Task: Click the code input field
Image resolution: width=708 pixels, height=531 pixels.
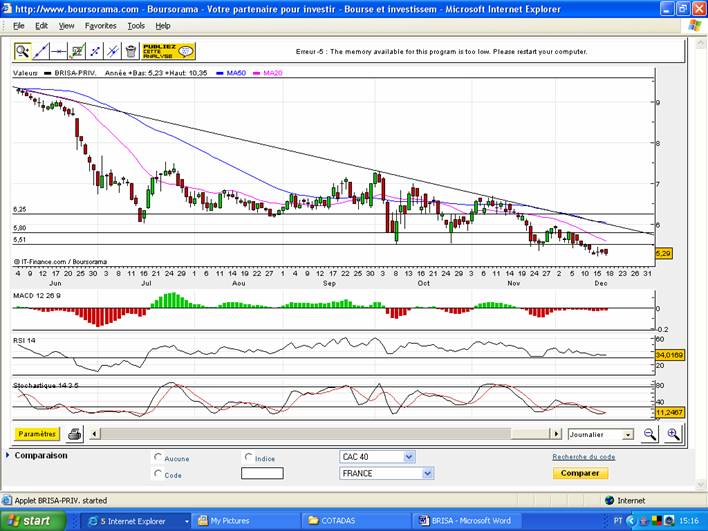Action: pyautogui.click(x=262, y=473)
